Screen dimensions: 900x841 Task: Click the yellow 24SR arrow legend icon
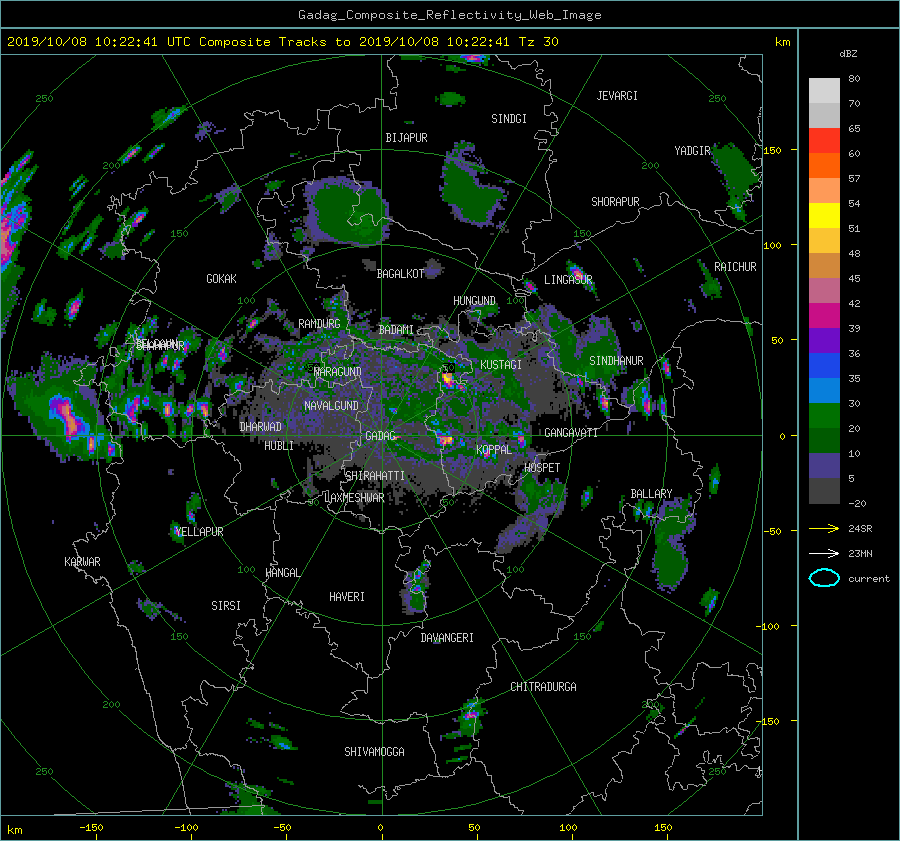click(824, 528)
